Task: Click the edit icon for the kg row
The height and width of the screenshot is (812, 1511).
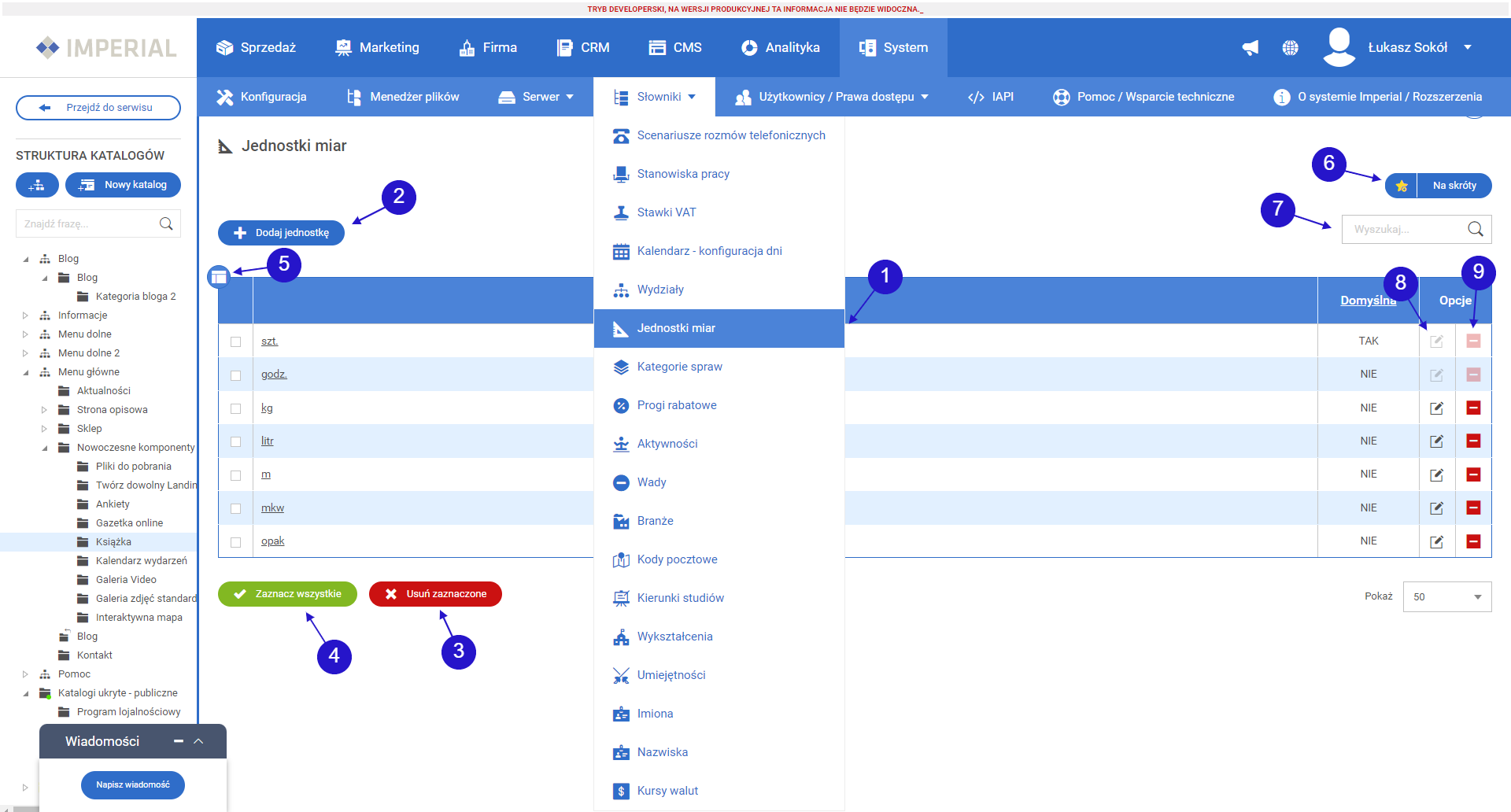Action: pyautogui.click(x=1436, y=408)
